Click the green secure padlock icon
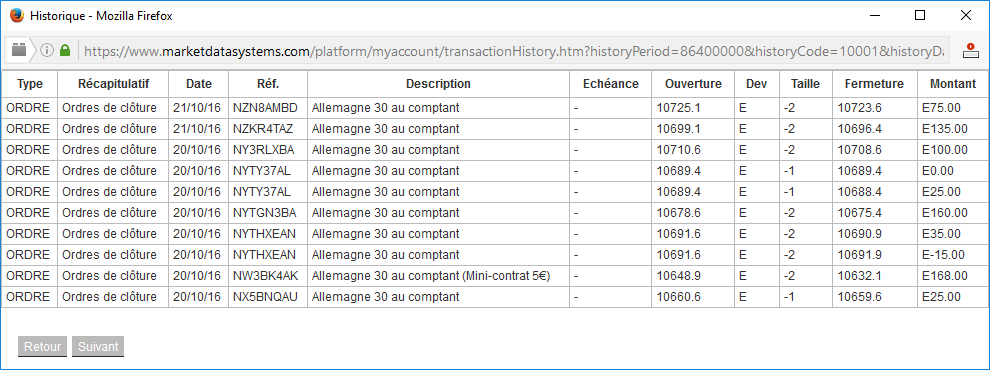Image resolution: width=990 pixels, height=370 pixels. [x=64, y=51]
